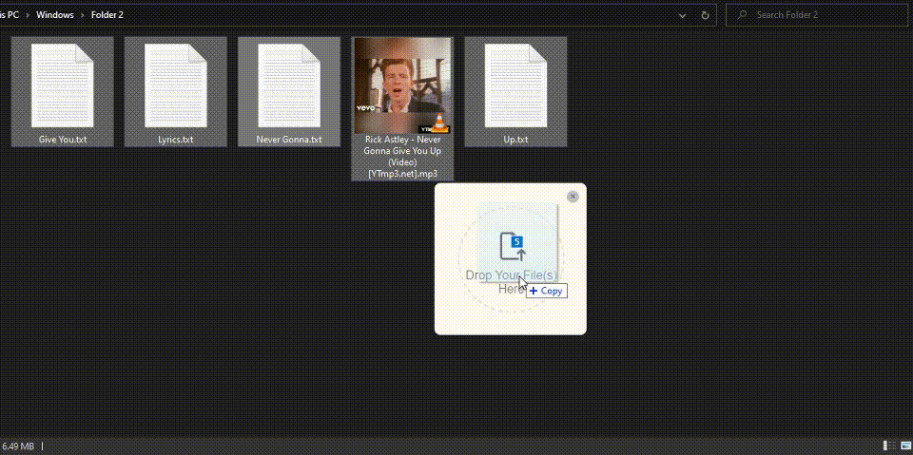Click the Lyrics.txt file name
The width and height of the screenshot is (913, 455).
coord(176,140)
